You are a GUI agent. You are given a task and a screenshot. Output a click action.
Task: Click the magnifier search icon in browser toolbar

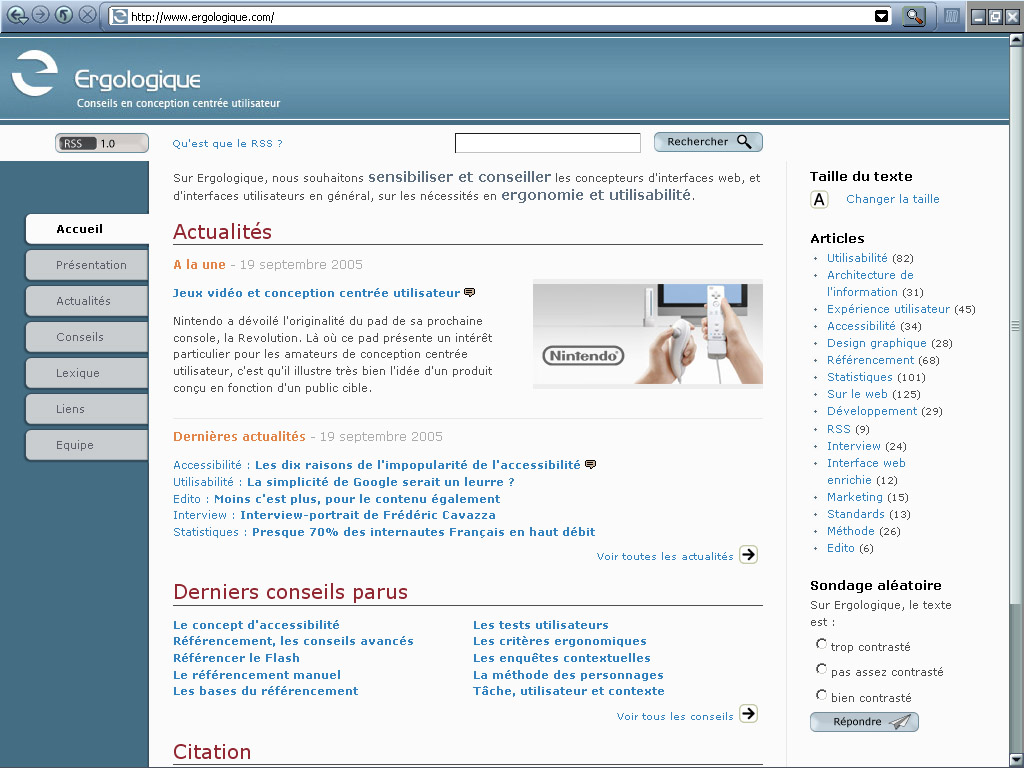pyautogui.click(x=914, y=16)
